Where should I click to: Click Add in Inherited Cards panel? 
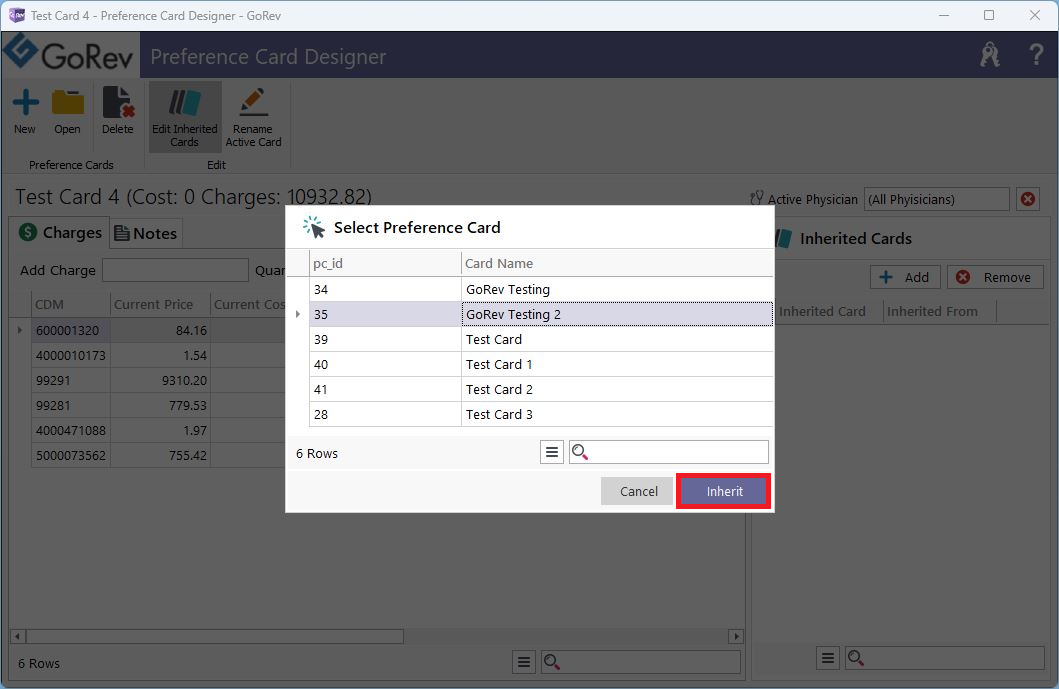click(905, 278)
